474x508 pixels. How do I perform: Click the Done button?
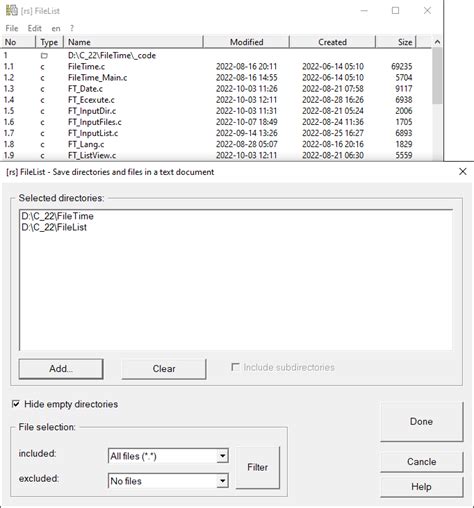[422, 421]
